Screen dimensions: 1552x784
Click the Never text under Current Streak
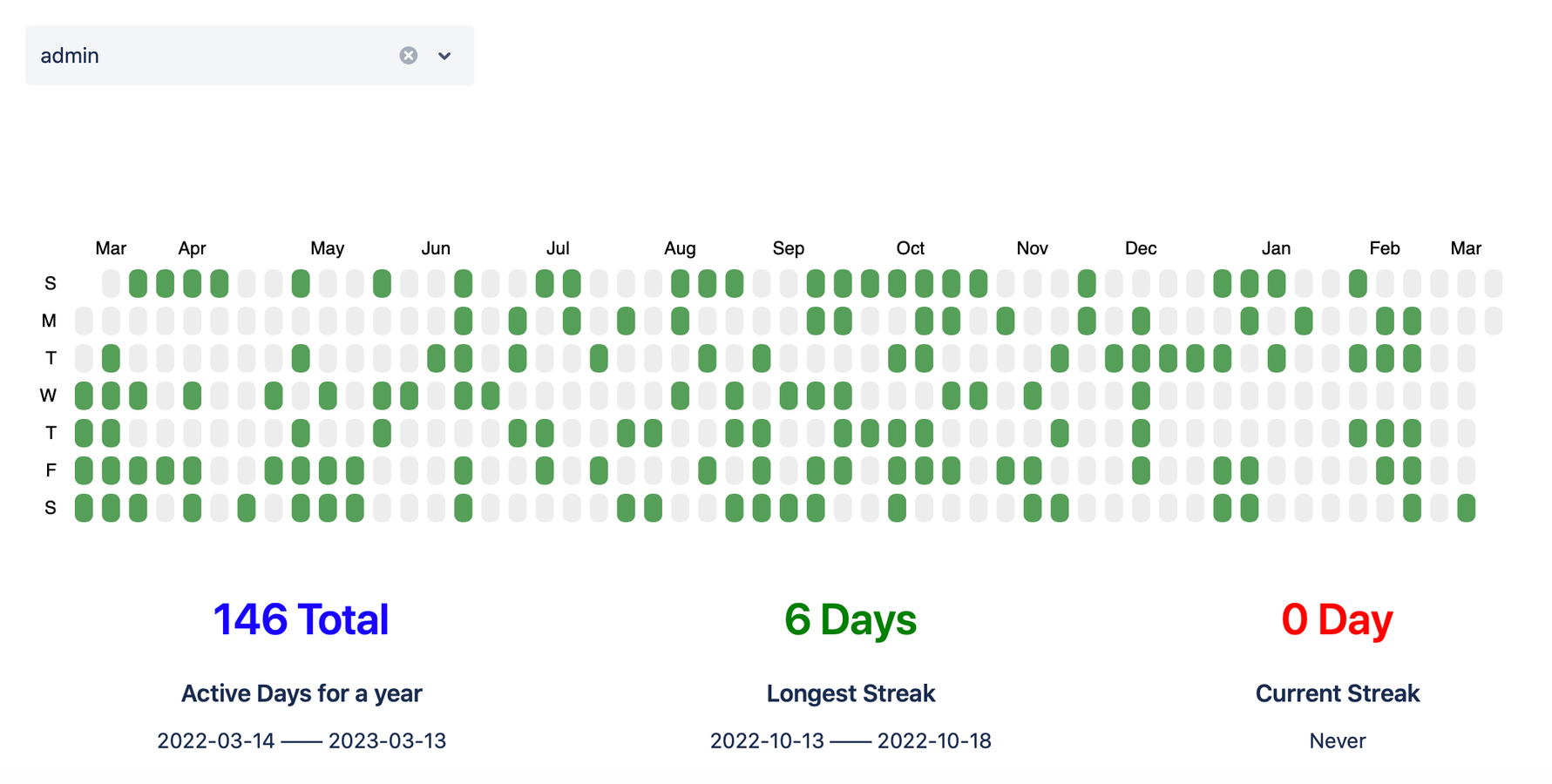click(x=1337, y=740)
